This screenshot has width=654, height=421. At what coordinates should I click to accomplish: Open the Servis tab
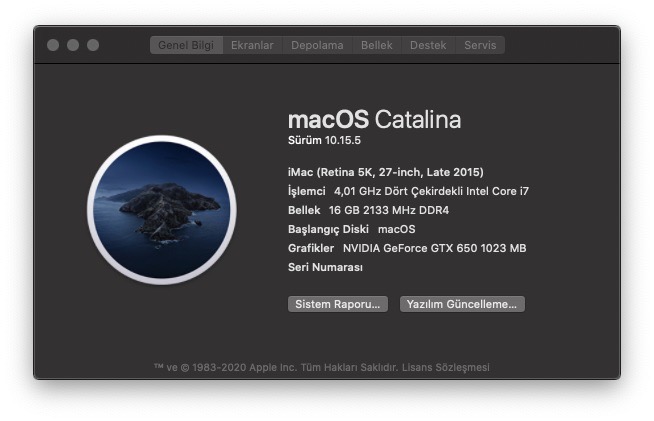(480, 45)
